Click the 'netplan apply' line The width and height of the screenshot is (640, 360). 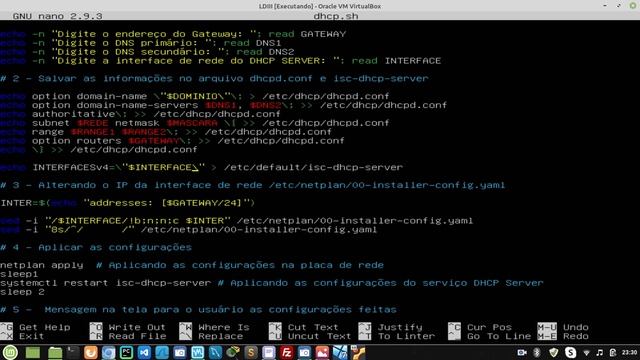point(192,265)
